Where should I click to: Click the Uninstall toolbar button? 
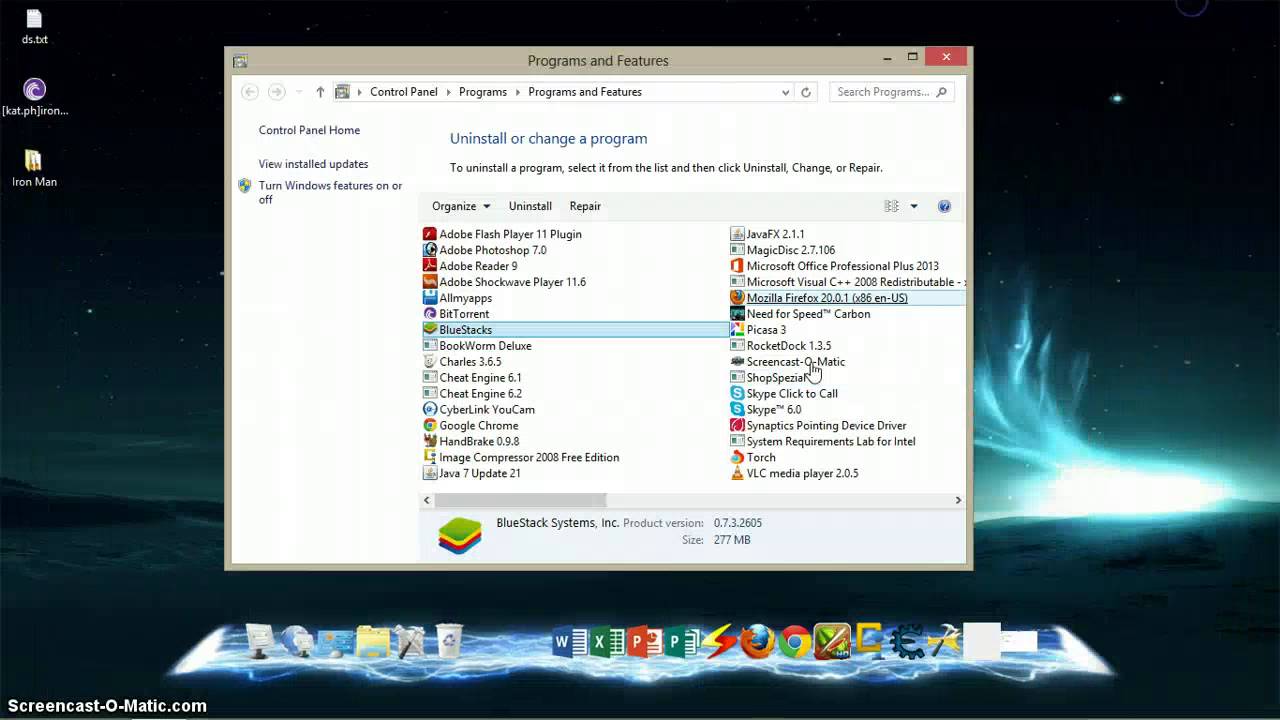[x=530, y=206]
